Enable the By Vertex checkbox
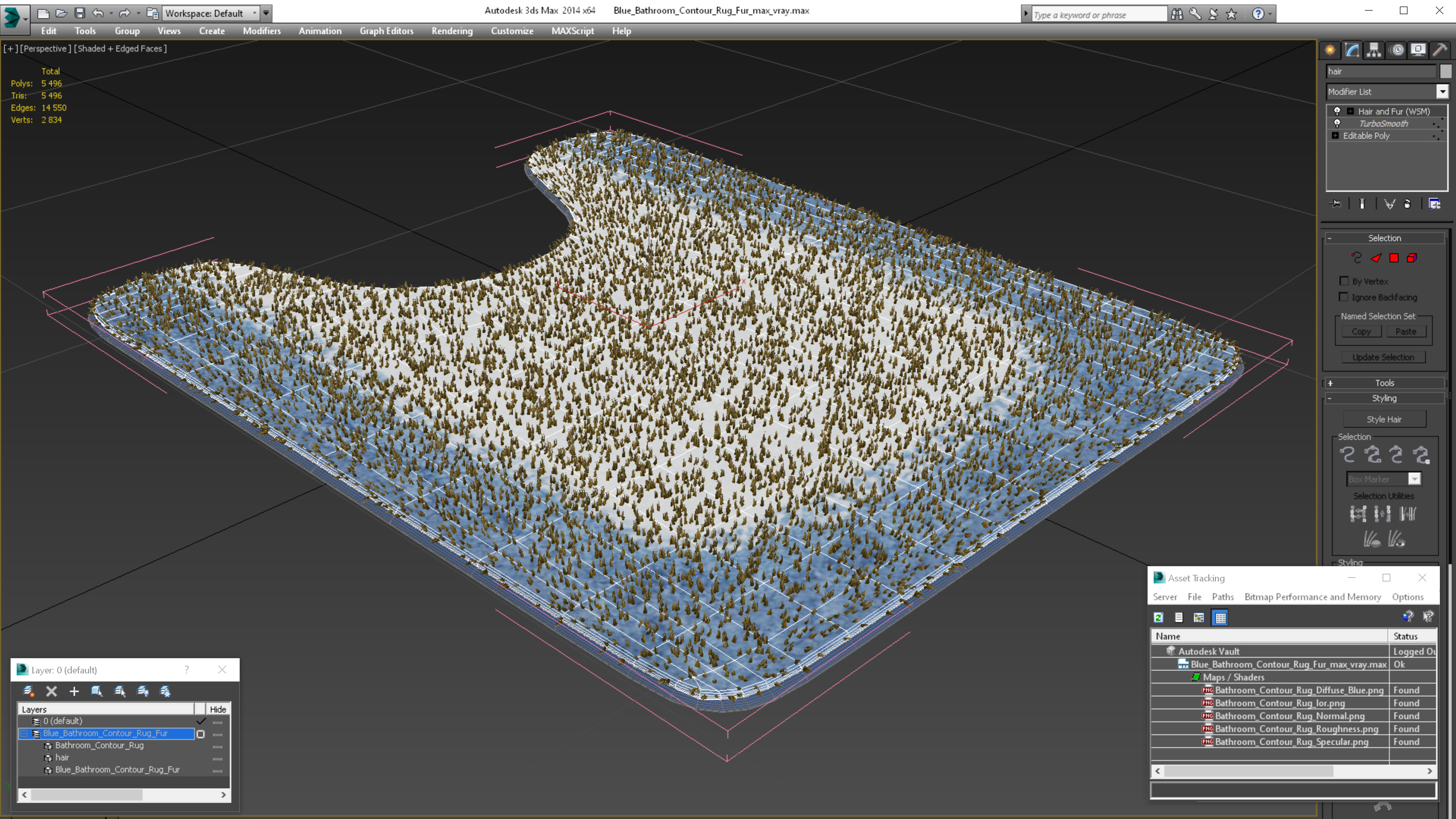Viewport: 1456px width, 819px height. 1344,281
